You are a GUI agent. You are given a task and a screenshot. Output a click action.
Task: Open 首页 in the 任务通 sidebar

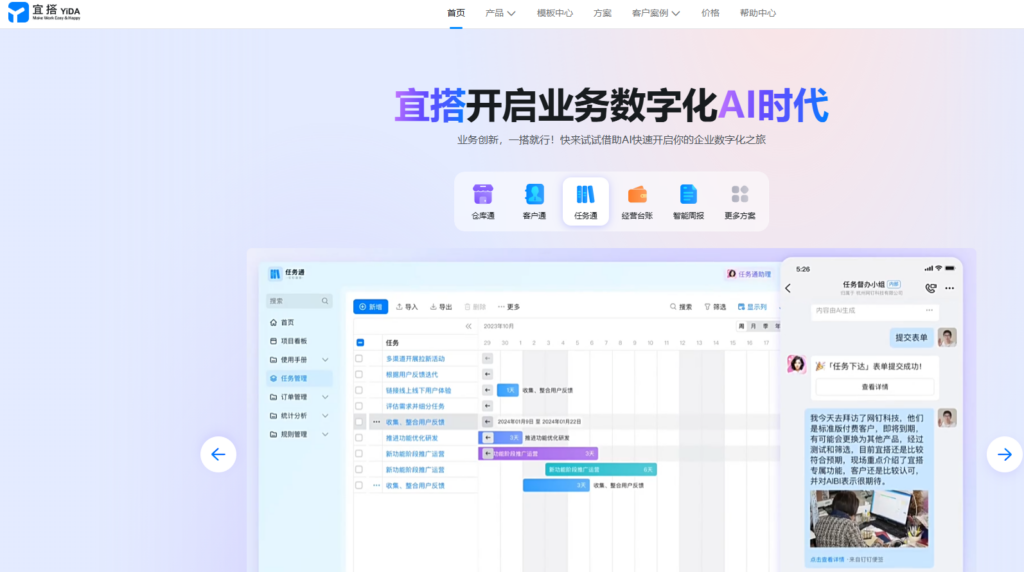pyautogui.click(x=287, y=323)
